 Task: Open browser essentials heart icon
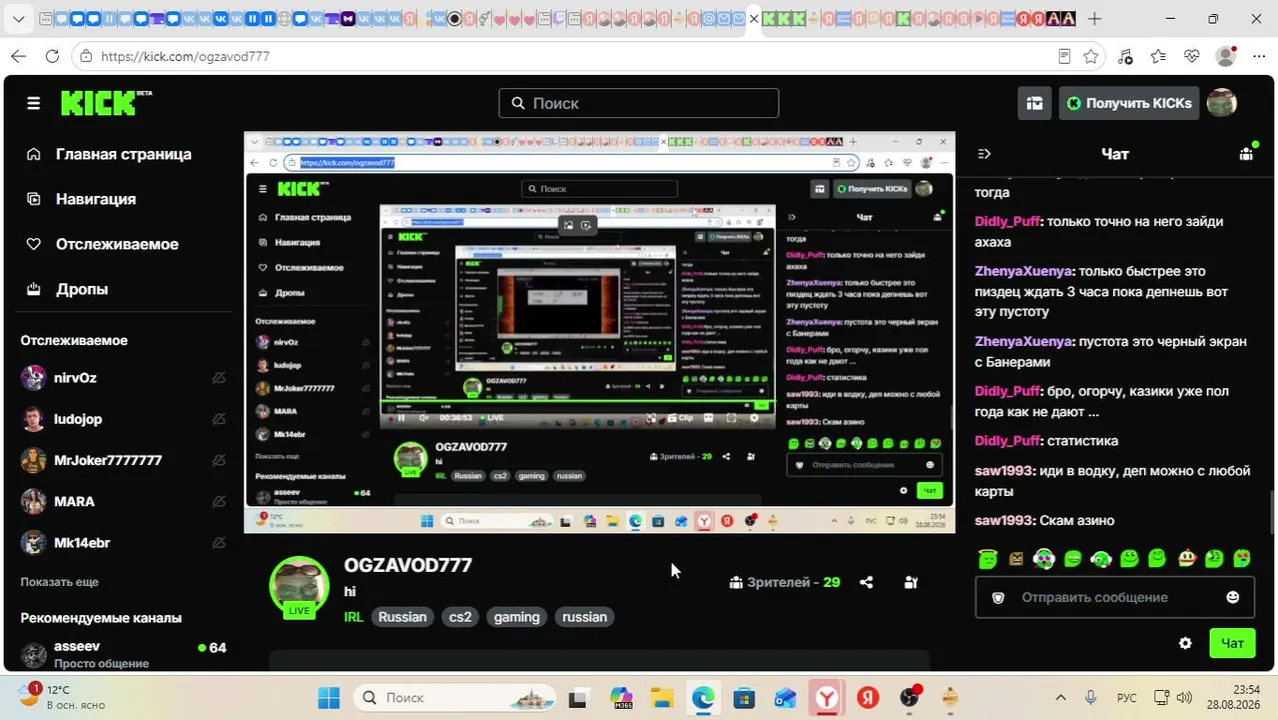pyautogui.click(x=1191, y=56)
